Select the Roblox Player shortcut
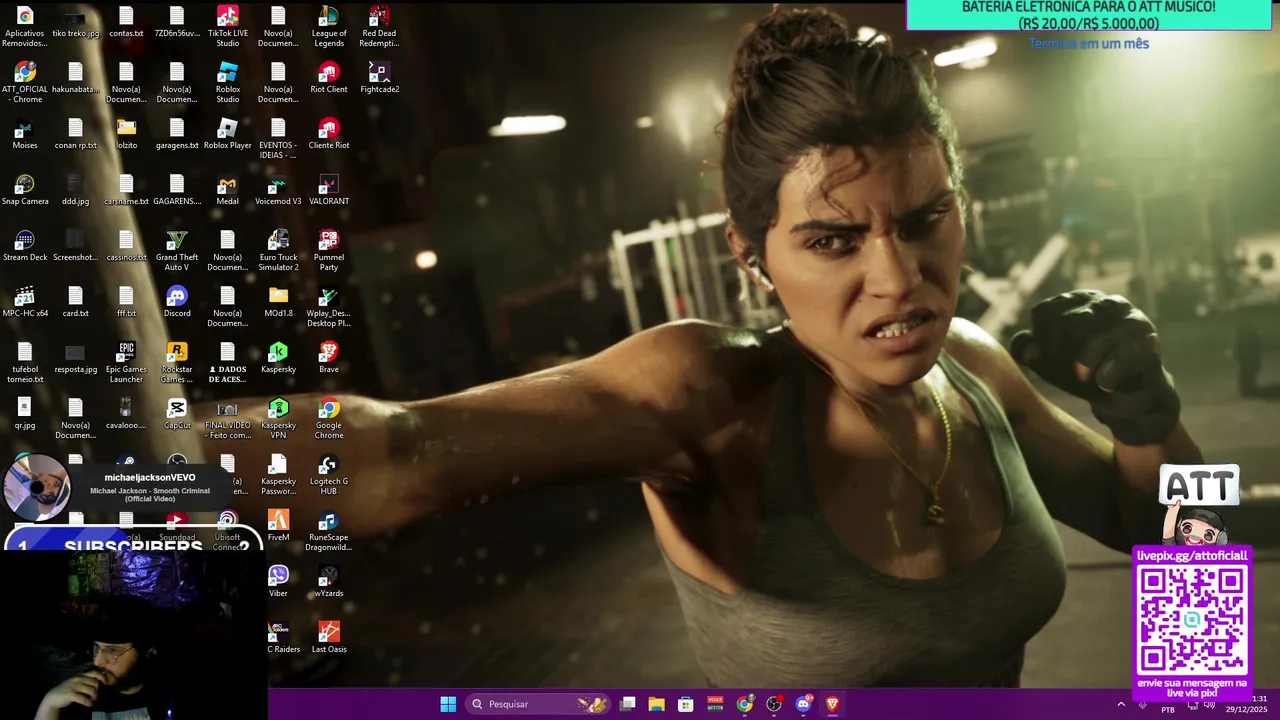Image resolution: width=1280 pixels, height=720 pixels. [x=227, y=134]
